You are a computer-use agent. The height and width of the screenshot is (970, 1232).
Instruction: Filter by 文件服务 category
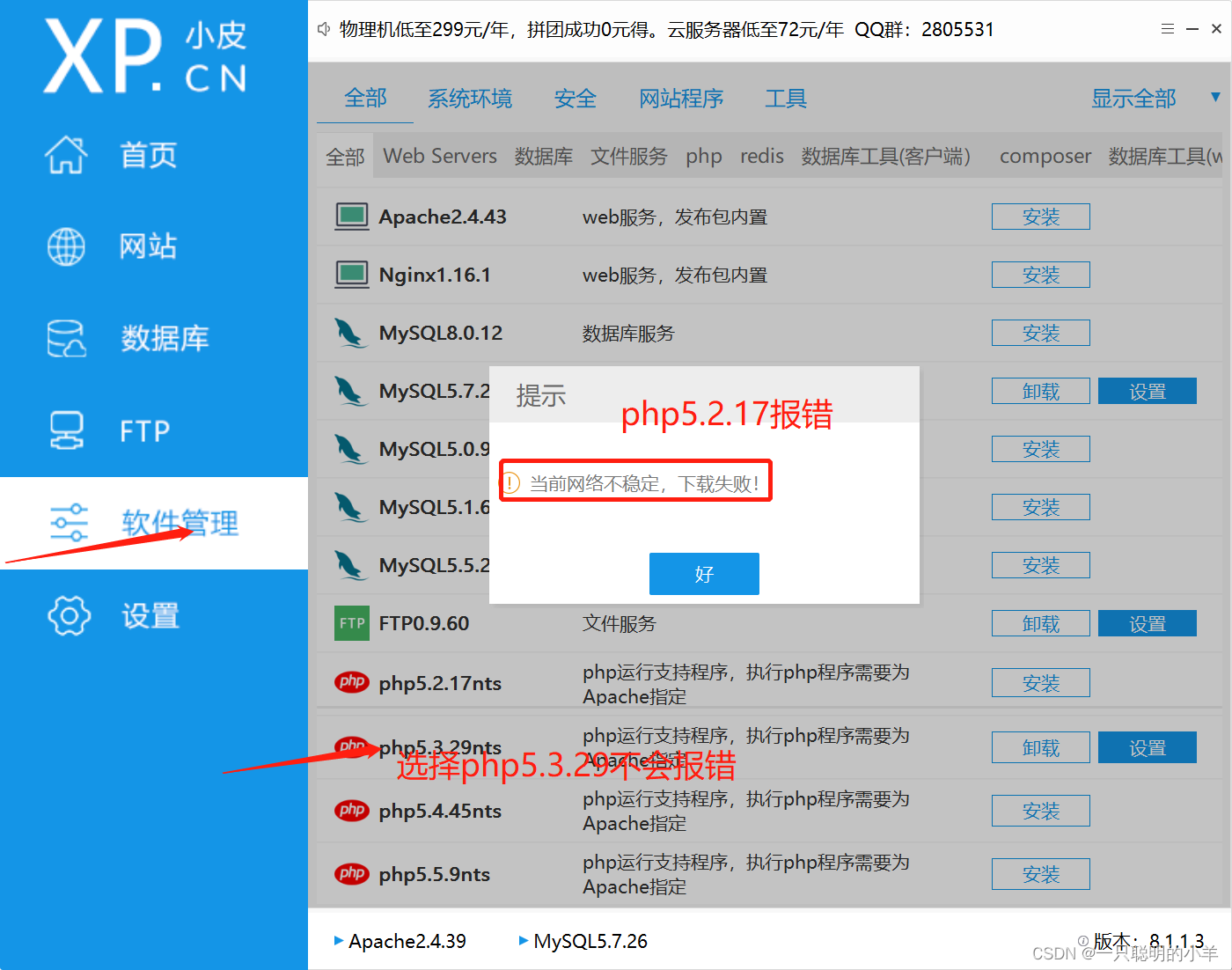click(x=629, y=157)
